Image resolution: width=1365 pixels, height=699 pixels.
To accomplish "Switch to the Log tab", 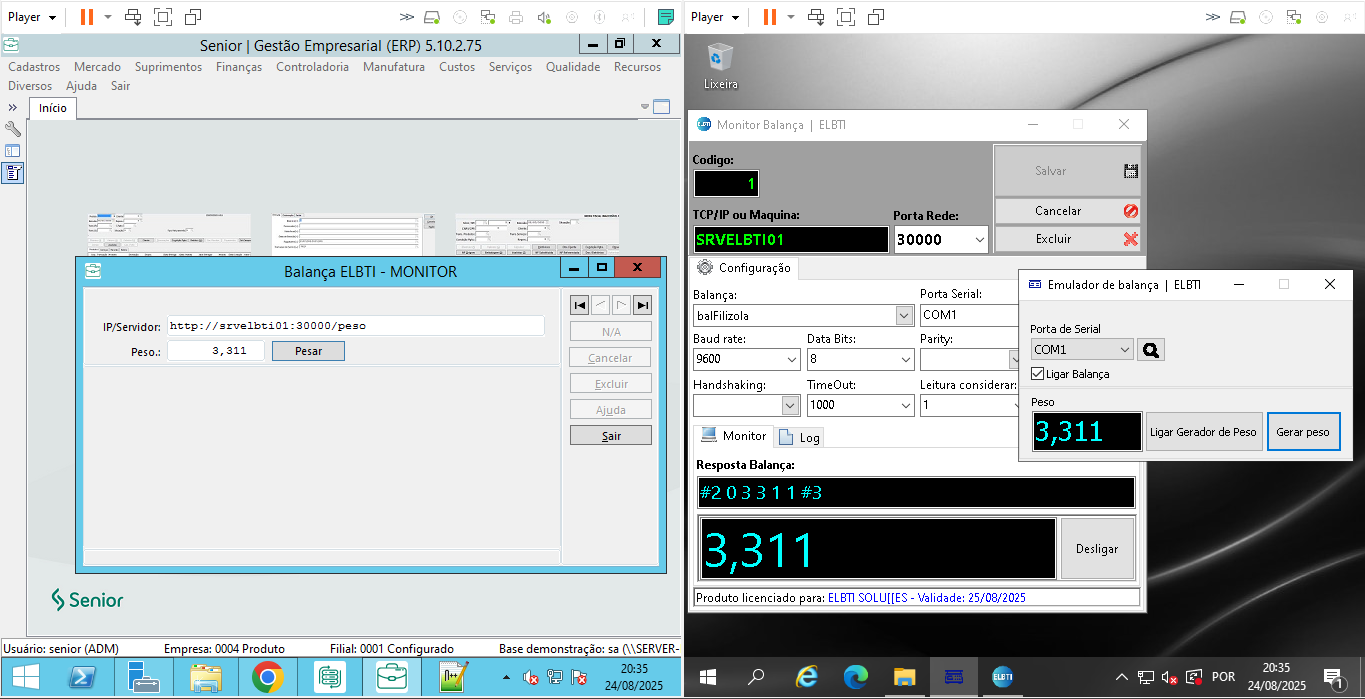I will (x=800, y=438).
